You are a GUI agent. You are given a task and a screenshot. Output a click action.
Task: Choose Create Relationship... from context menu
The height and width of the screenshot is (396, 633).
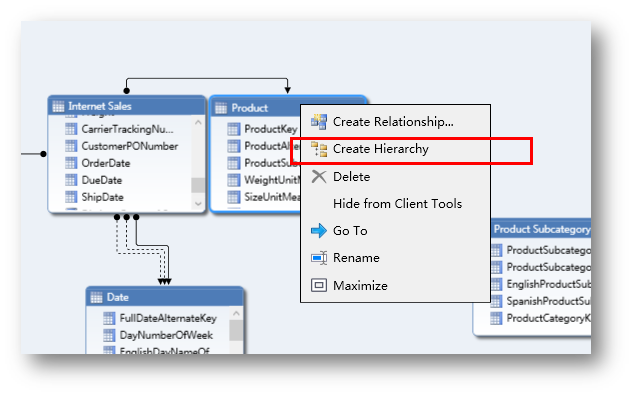point(395,122)
